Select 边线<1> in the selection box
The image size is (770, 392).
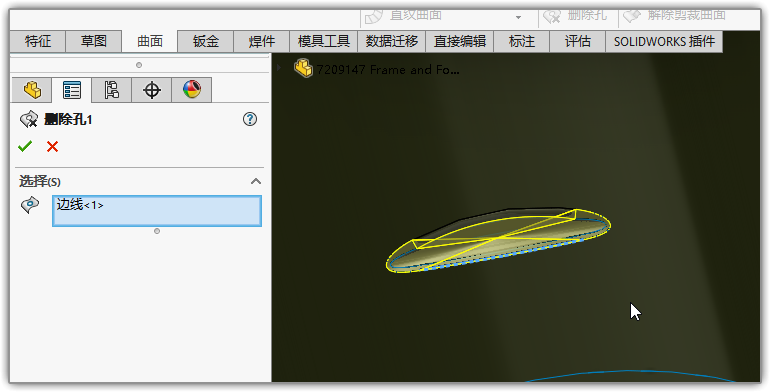point(80,205)
